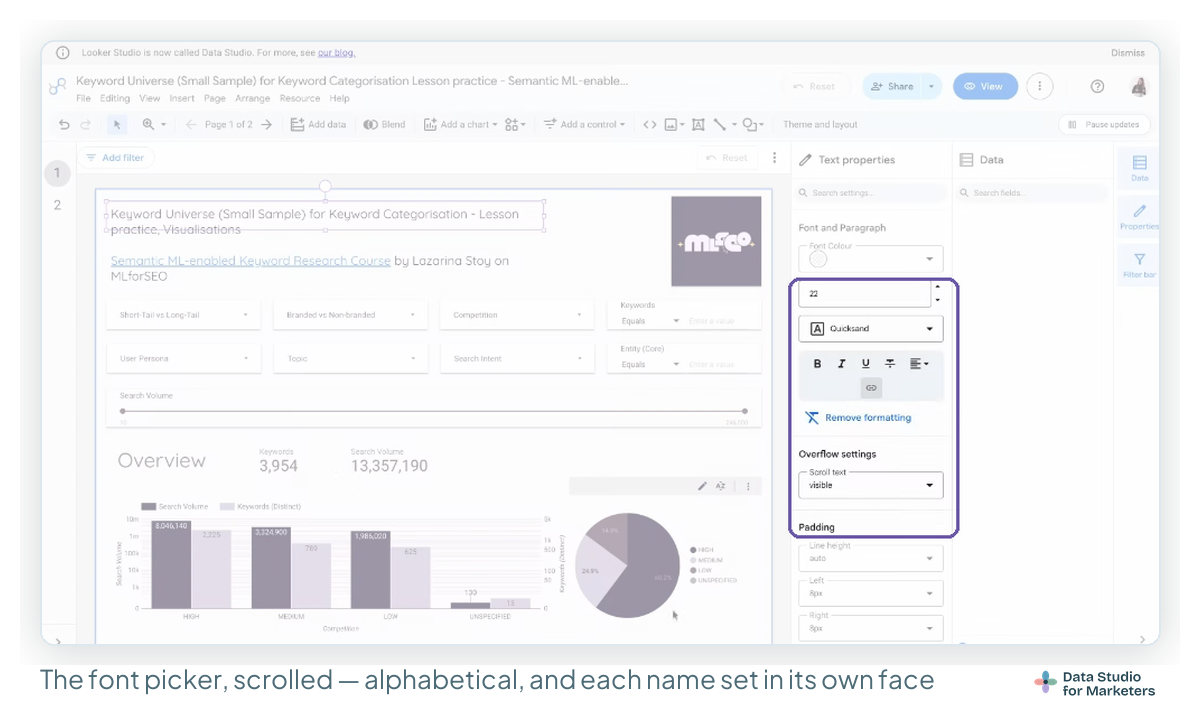Click the Share button

(892, 87)
